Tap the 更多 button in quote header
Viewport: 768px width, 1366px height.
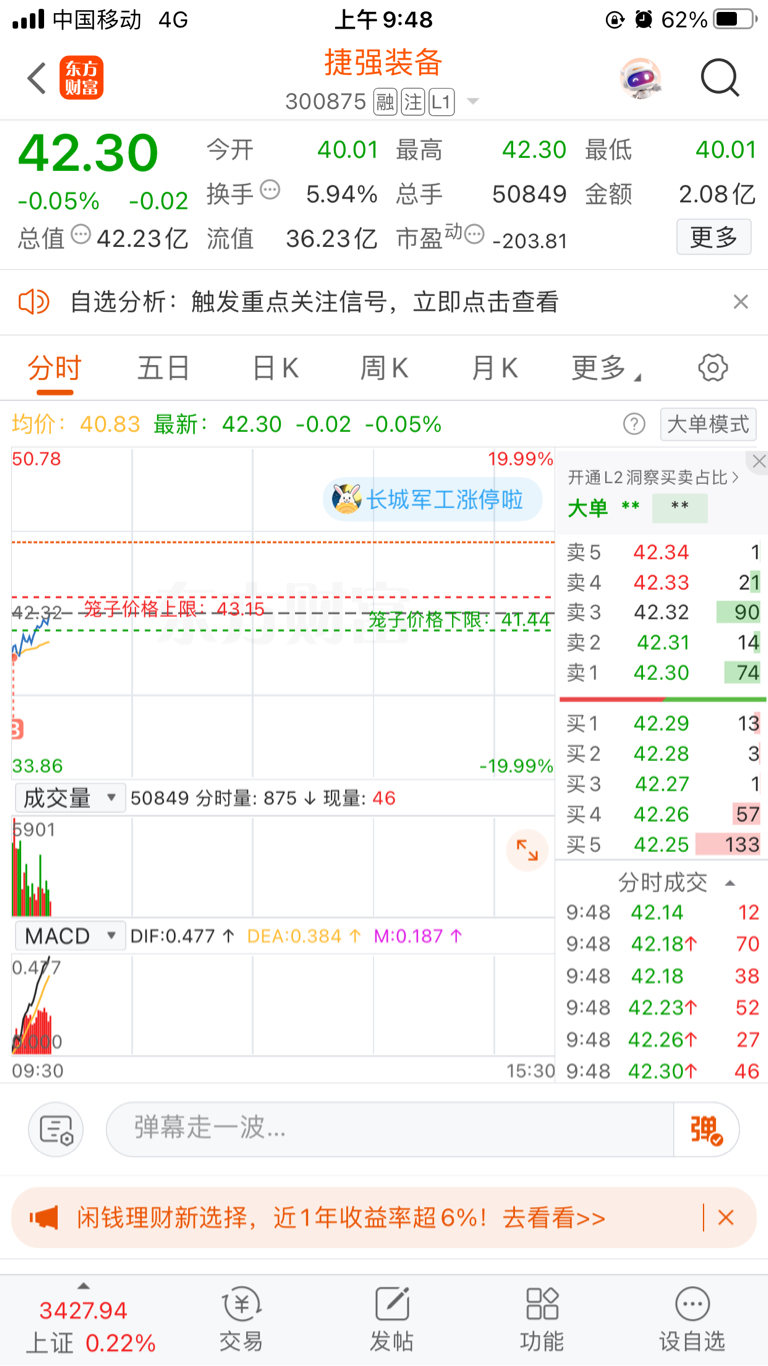tap(714, 237)
